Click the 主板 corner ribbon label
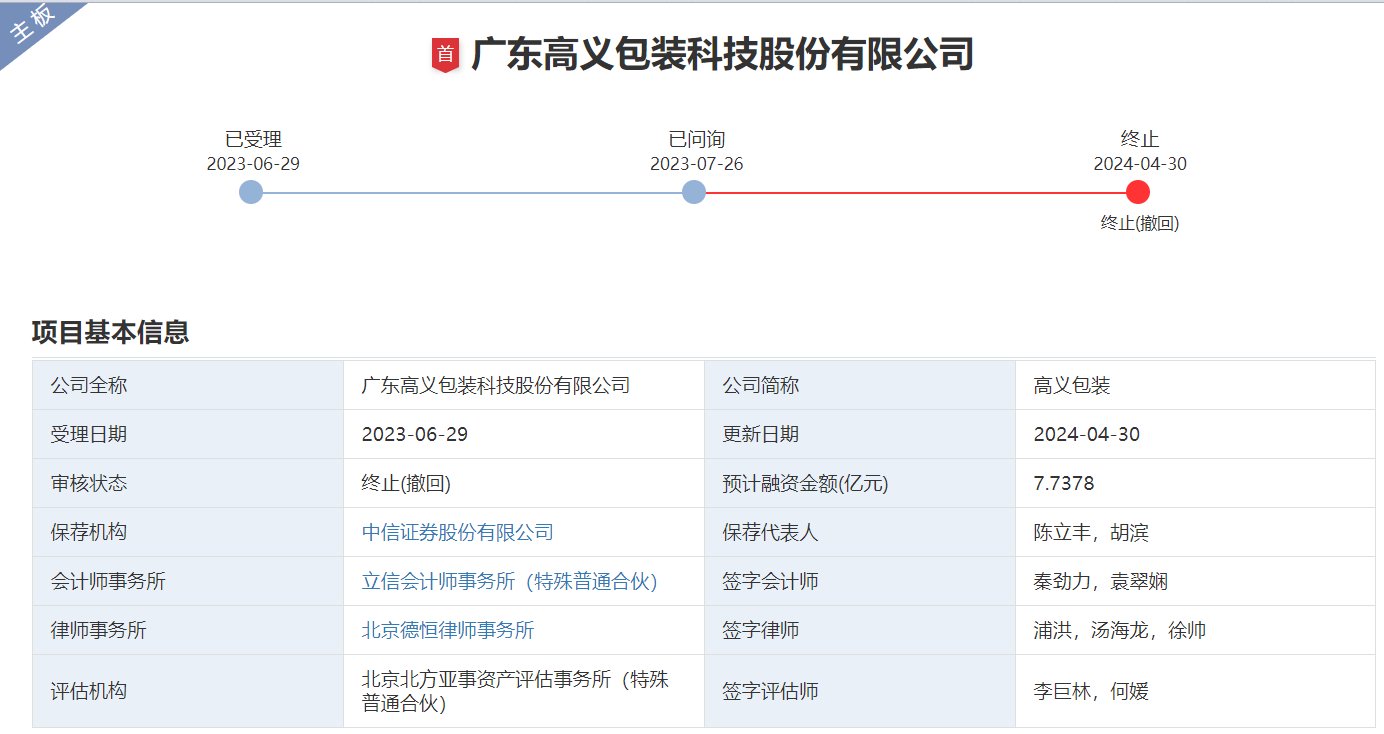 [x=33, y=25]
